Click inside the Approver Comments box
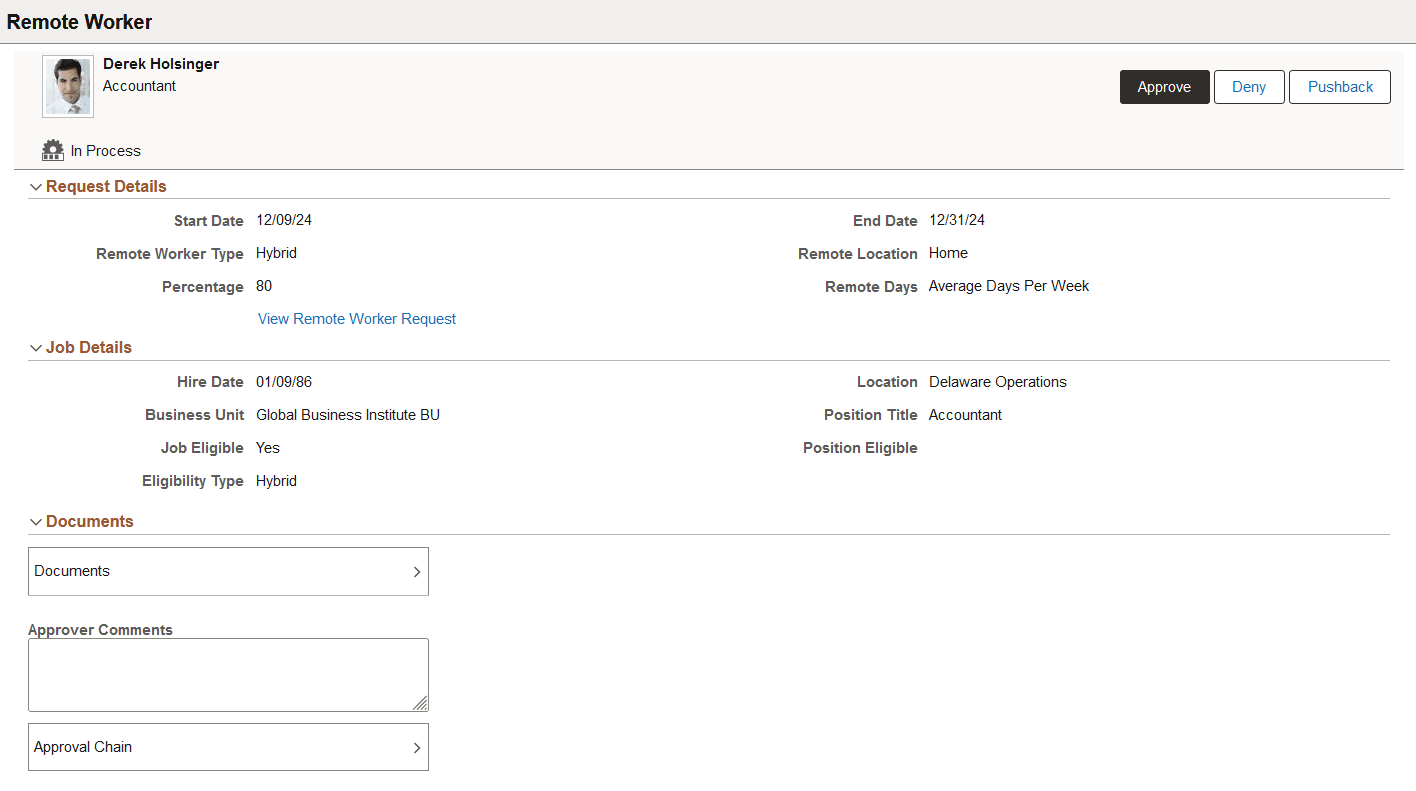 [x=228, y=672]
